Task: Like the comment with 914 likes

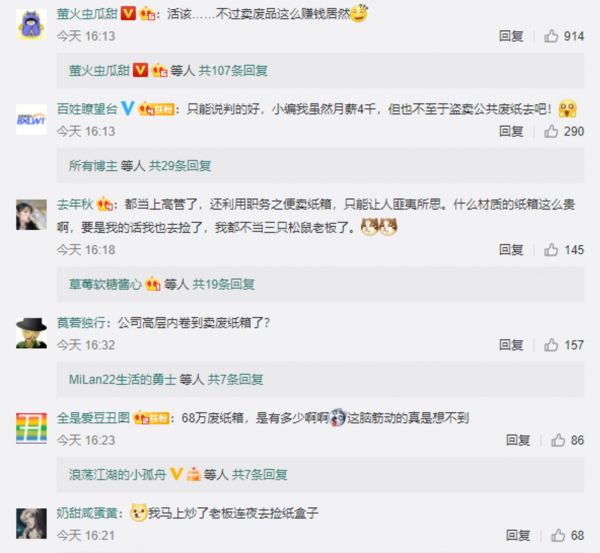Action: pos(551,36)
